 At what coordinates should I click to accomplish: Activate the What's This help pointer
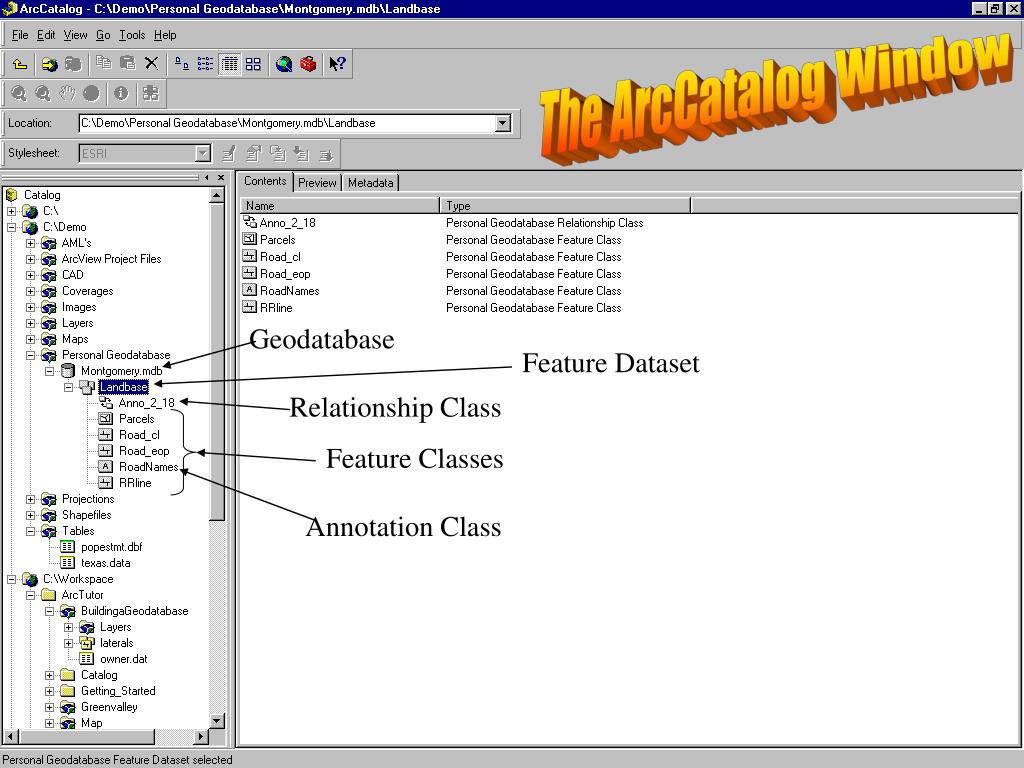click(337, 63)
